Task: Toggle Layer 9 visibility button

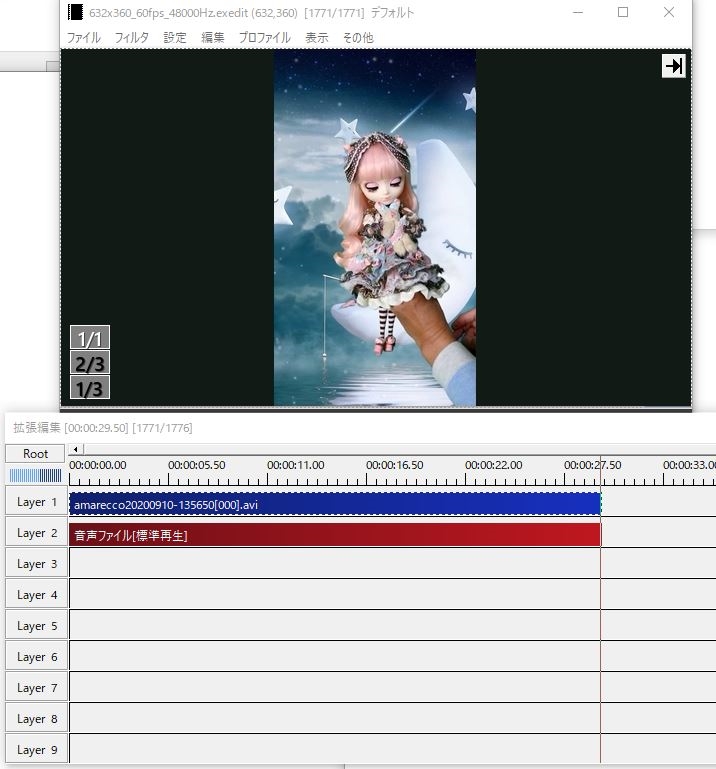Action: tap(37, 749)
